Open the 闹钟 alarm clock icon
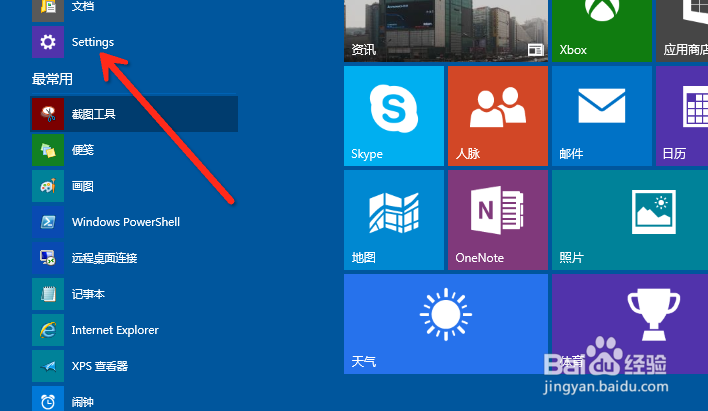 tap(48, 399)
